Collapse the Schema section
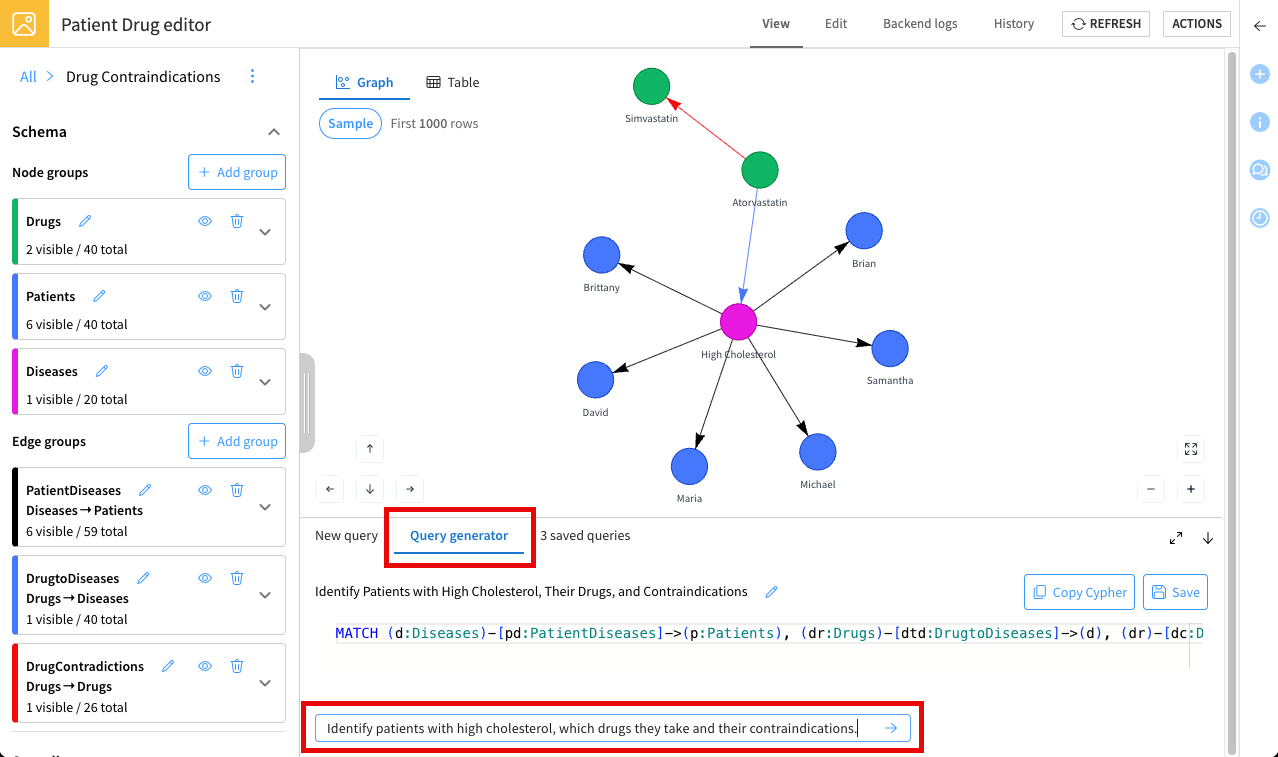The image size is (1278, 757). tap(273, 132)
